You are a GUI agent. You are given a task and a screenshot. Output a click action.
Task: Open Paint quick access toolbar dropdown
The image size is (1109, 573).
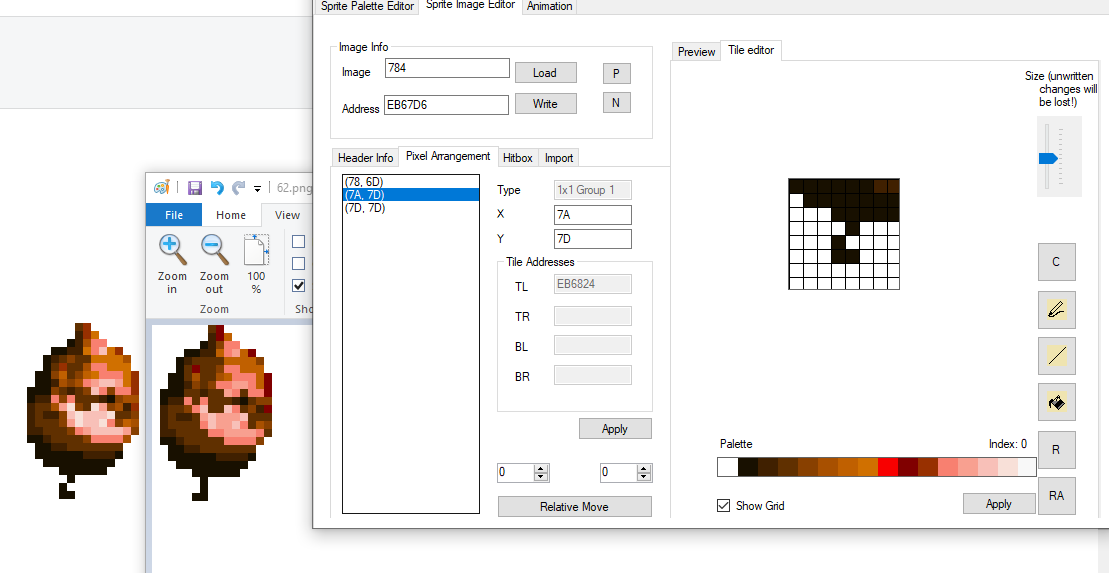pyautogui.click(x=257, y=188)
